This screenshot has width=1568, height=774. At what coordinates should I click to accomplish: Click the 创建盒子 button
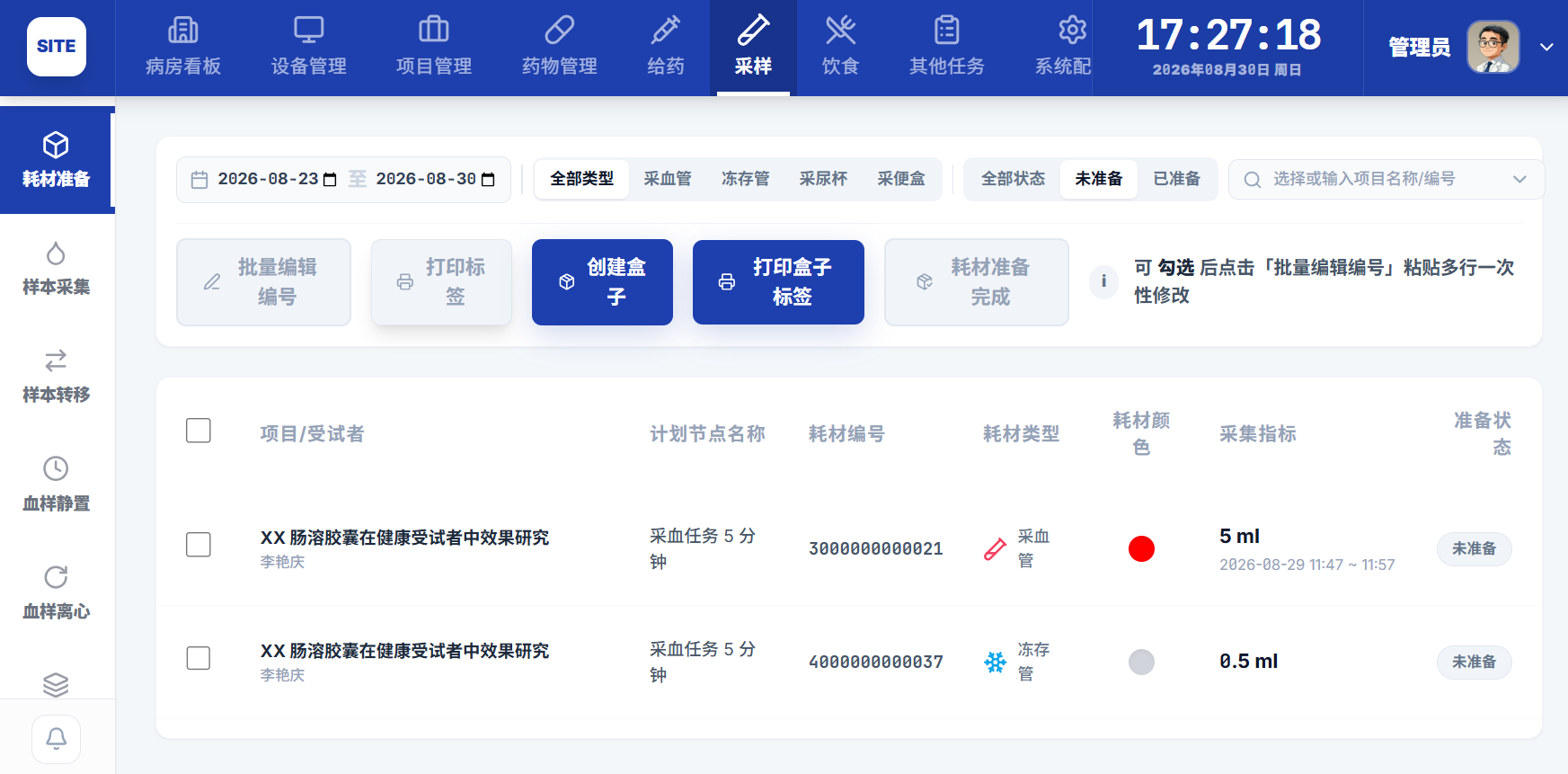click(x=602, y=282)
